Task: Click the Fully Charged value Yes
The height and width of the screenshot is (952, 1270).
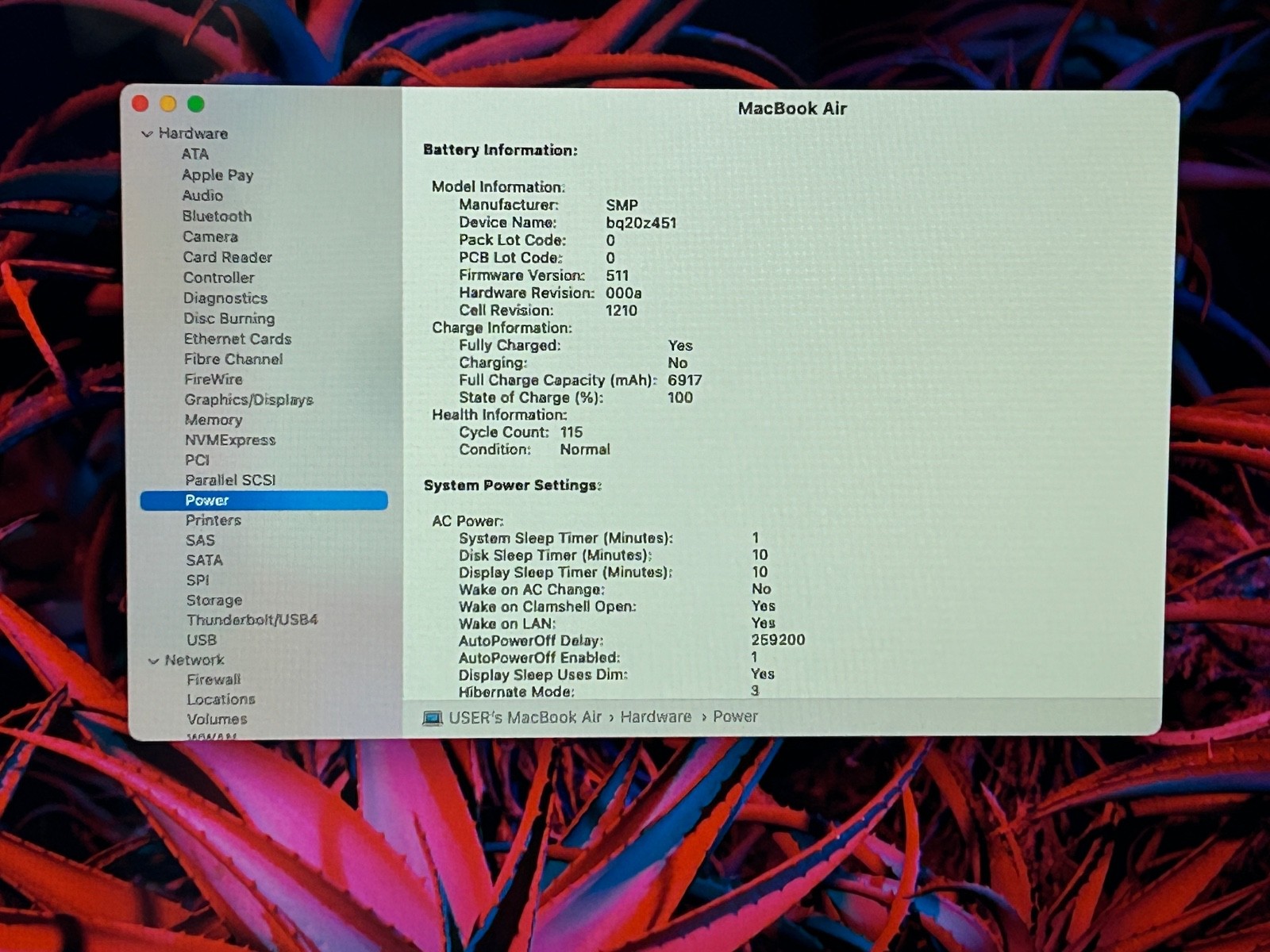Action: tap(680, 345)
